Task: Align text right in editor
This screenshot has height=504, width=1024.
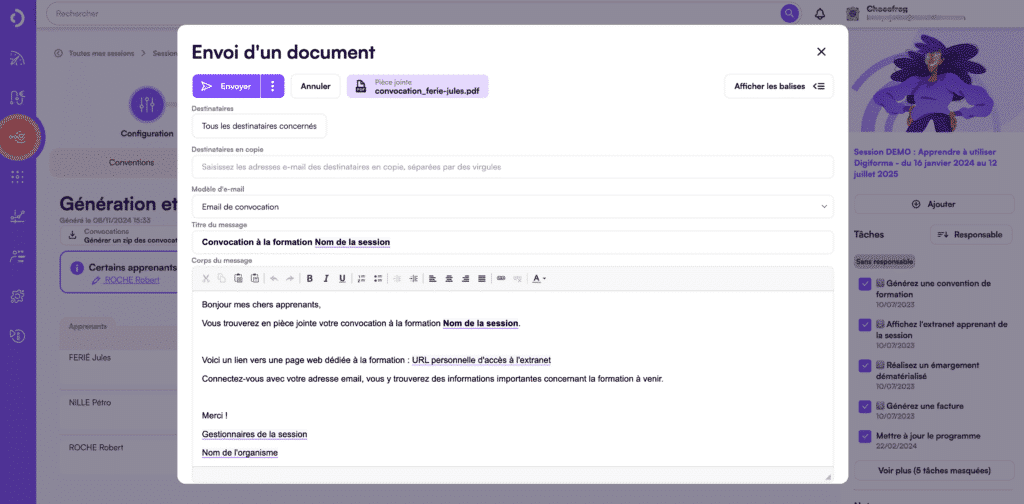Action: click(x=465, y=279)
